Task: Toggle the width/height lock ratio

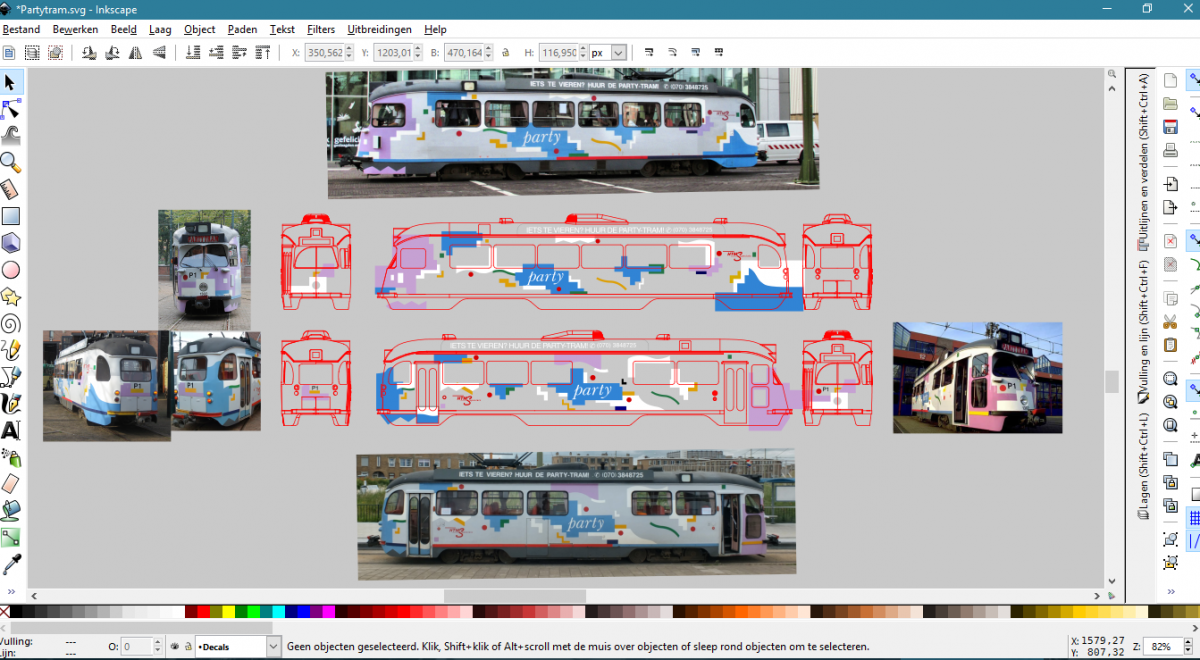Action: coord(505,52)
